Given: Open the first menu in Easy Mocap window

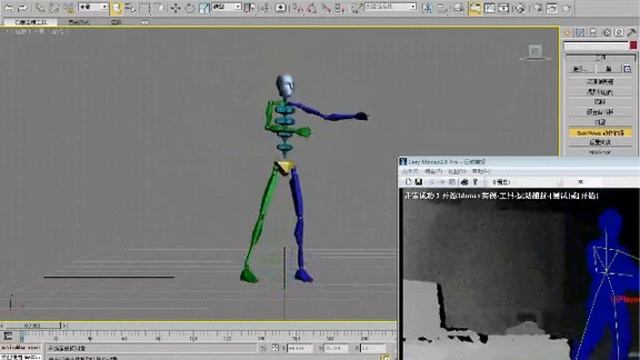Looking at the screenshot, I should (x=410, y=171).
